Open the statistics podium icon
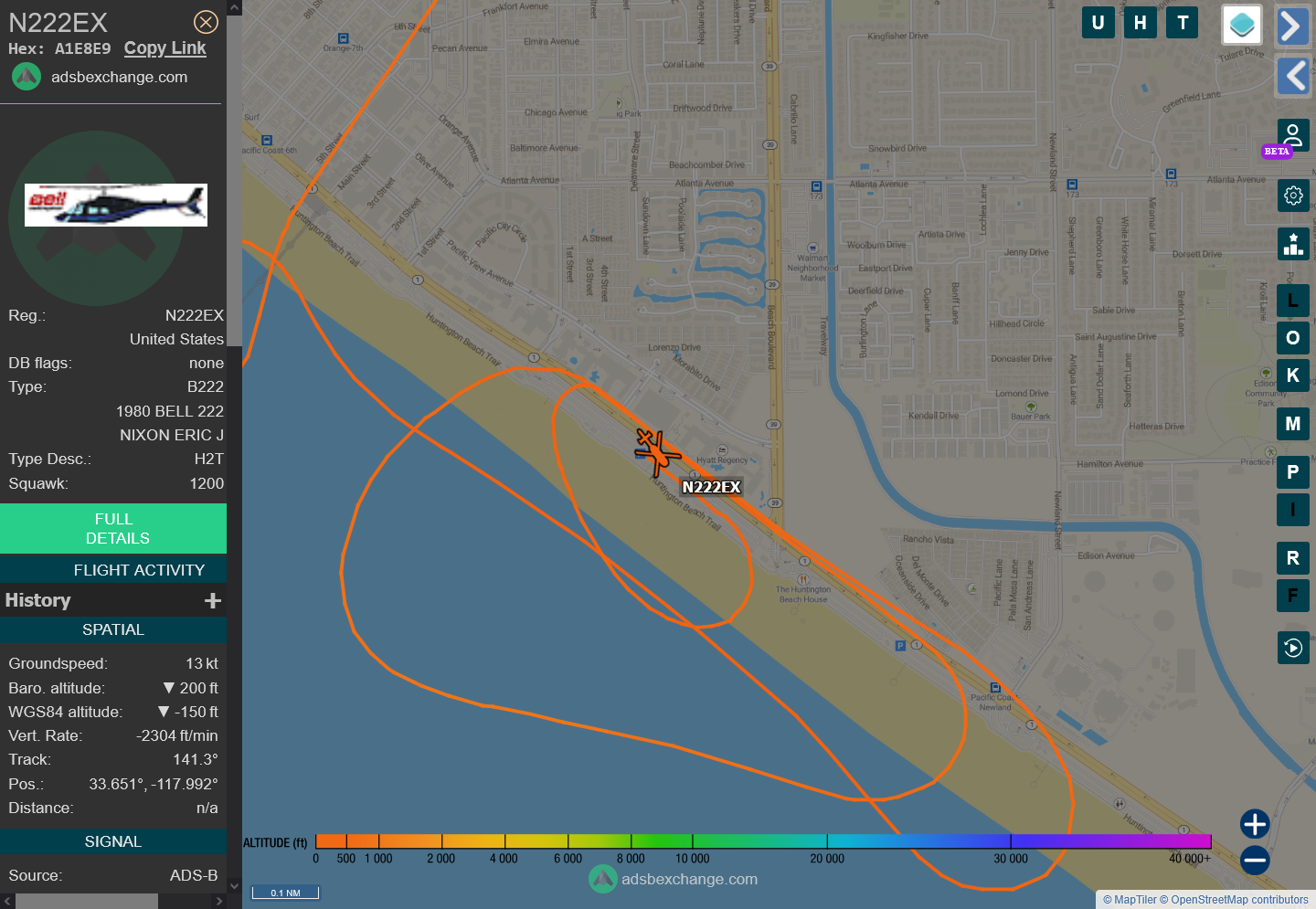The width and height of the screenshot is (1316, 909). tap(1292, 244)
